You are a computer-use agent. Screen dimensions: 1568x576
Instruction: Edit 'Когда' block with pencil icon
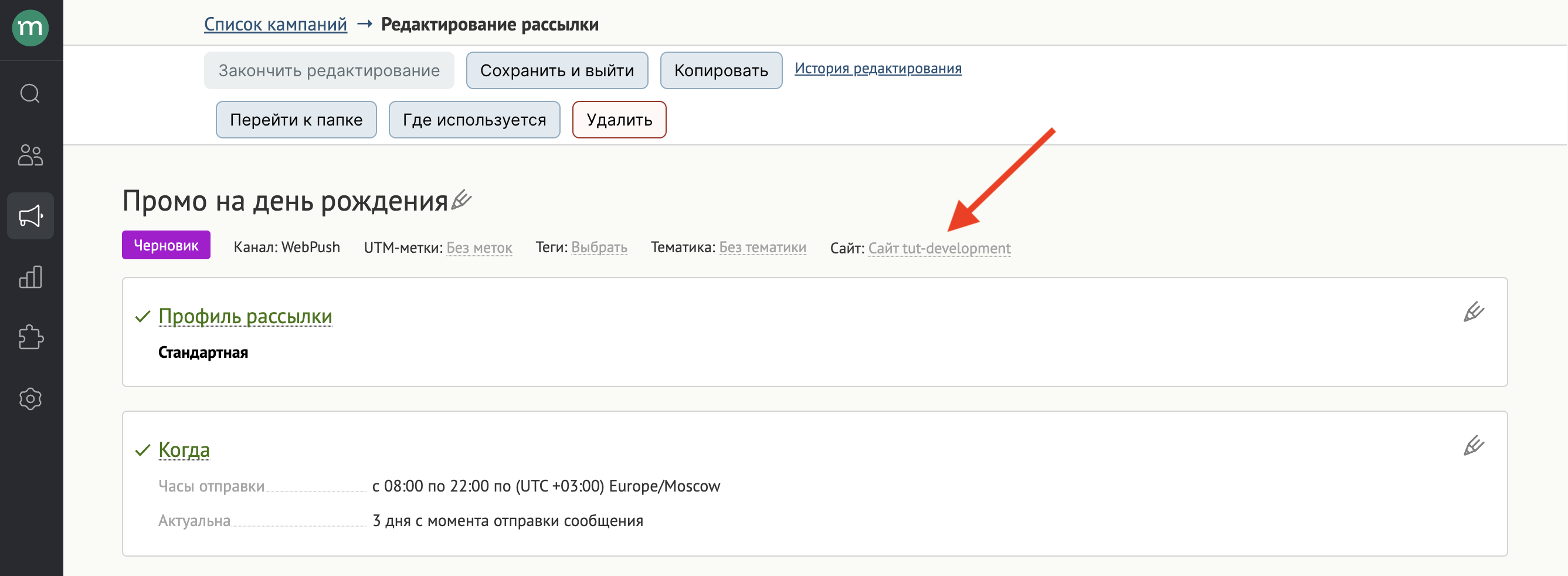click(x=1474, y=446)
